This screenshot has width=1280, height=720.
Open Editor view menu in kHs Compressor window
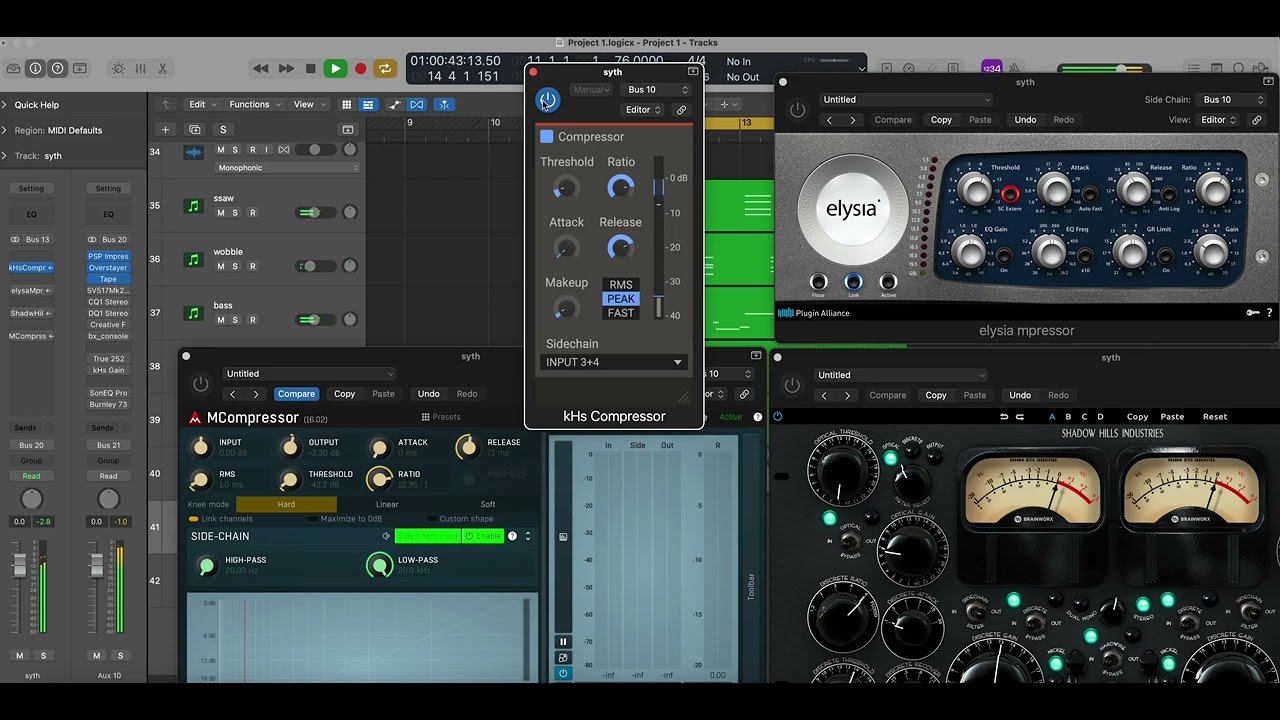tap(643, 110)
